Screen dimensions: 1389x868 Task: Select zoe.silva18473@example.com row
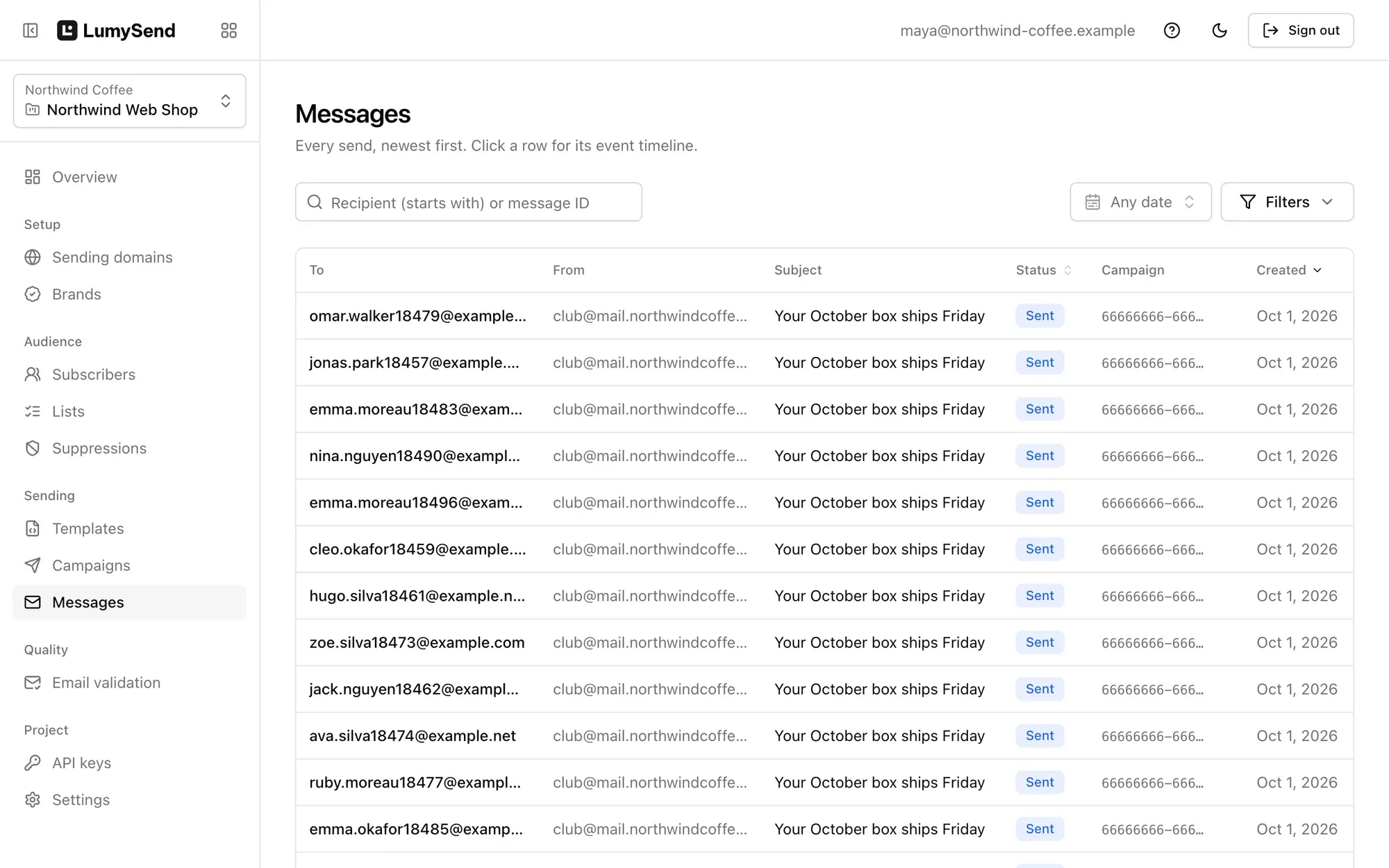pos(824,642)
